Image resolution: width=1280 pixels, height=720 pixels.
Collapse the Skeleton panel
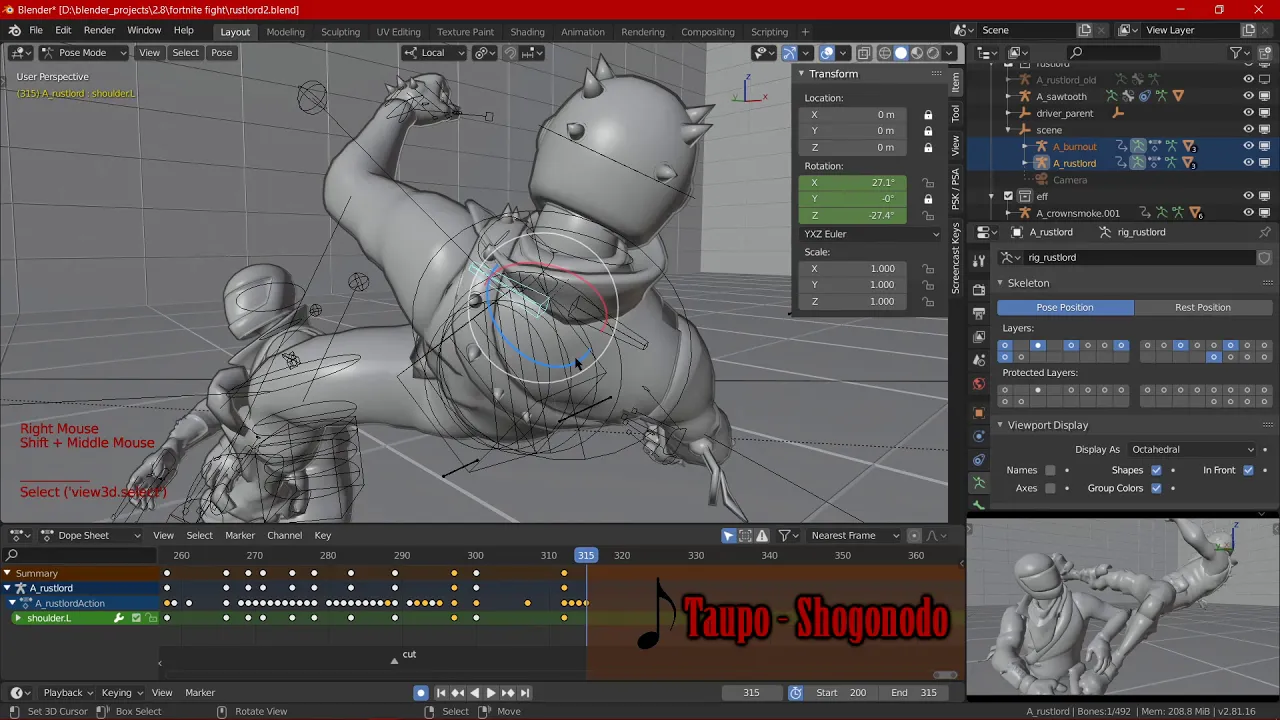click(1000, 283)
